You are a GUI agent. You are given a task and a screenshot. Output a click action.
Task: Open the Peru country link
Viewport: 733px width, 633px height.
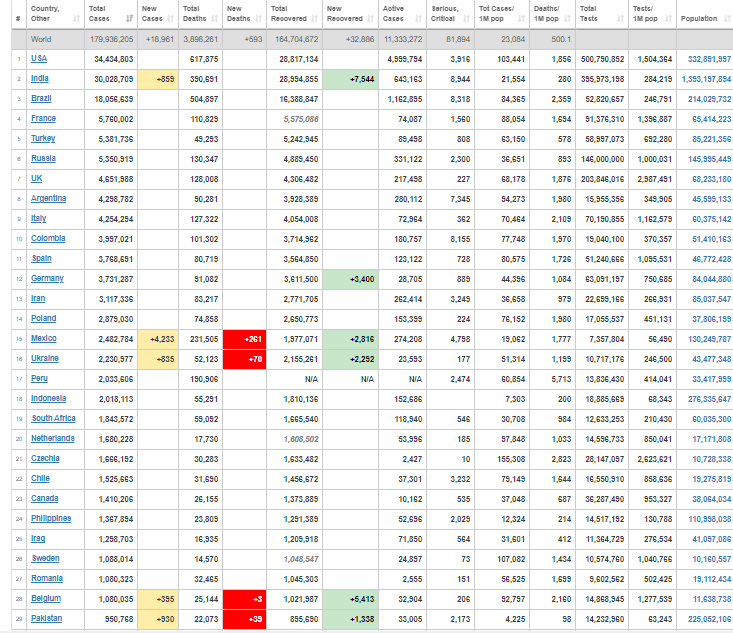coord(39,379)
